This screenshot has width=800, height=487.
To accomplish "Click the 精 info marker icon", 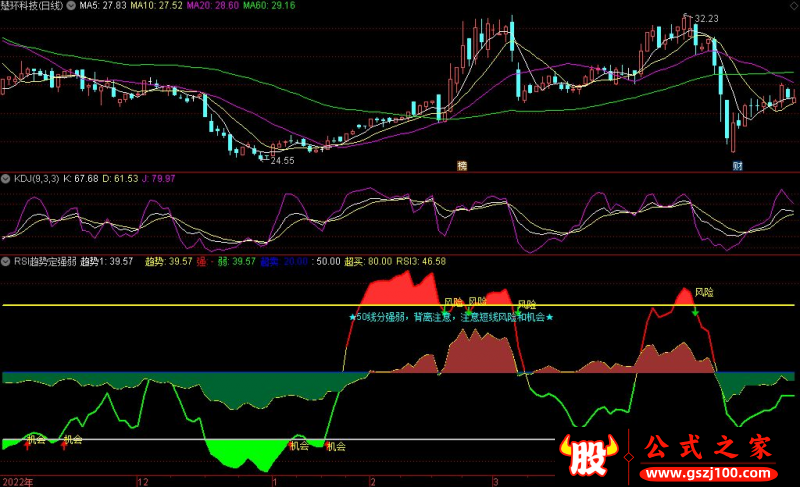I will click(461, 165).
